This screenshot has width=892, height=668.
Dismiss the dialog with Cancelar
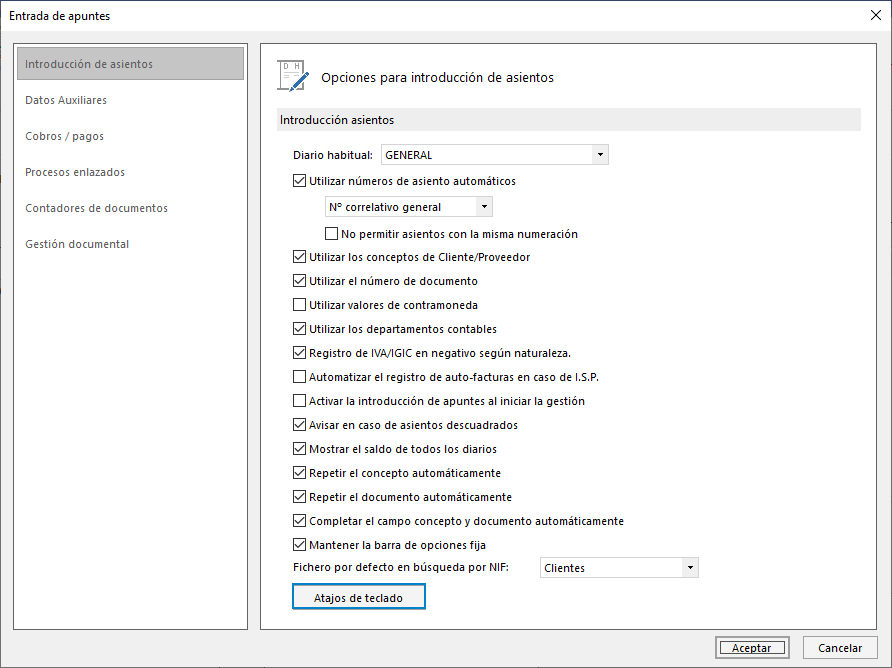[840, 647]
